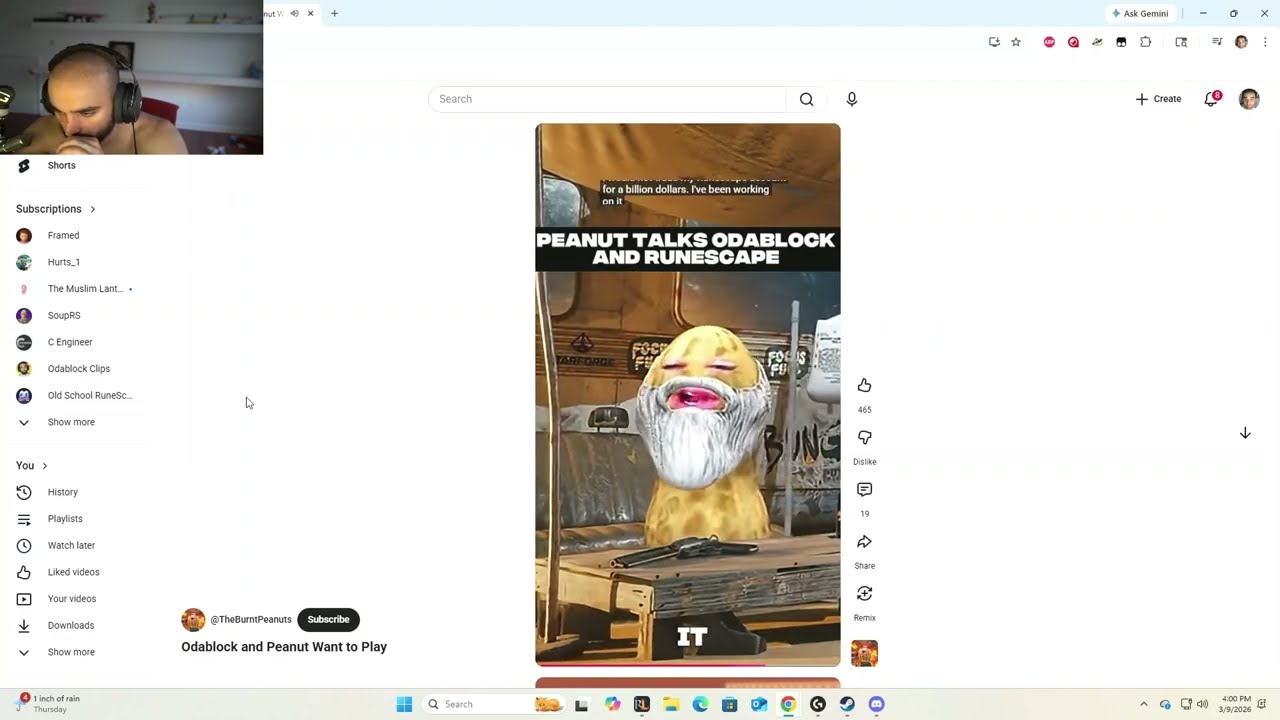Open the black mask extension icon
The width and height of the screenshot is (1280, 720).
pyautogui.click(x=1121, y=42)
